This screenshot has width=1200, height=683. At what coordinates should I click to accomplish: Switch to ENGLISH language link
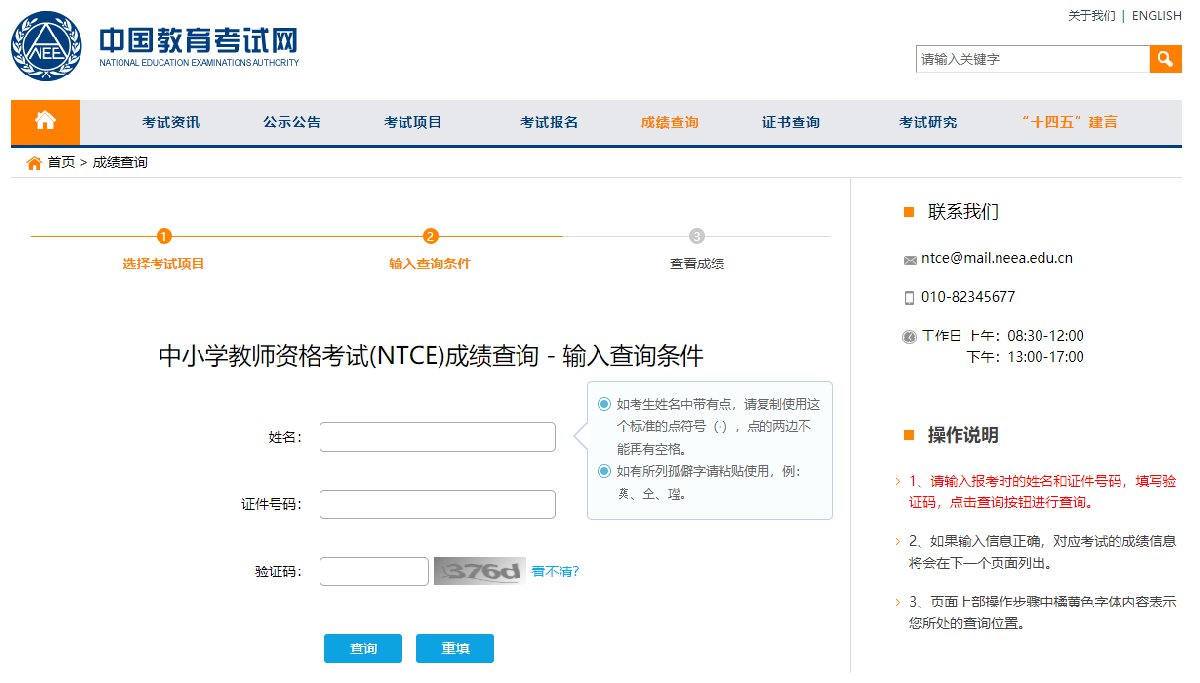pyautogui.click(x=1156, y=16)
